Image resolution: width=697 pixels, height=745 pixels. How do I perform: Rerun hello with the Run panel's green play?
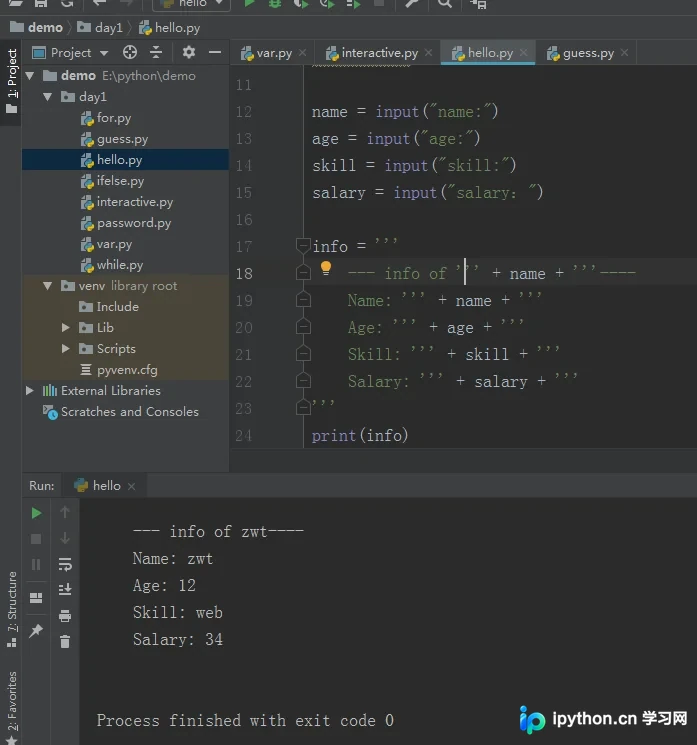[x=36, y=513]
